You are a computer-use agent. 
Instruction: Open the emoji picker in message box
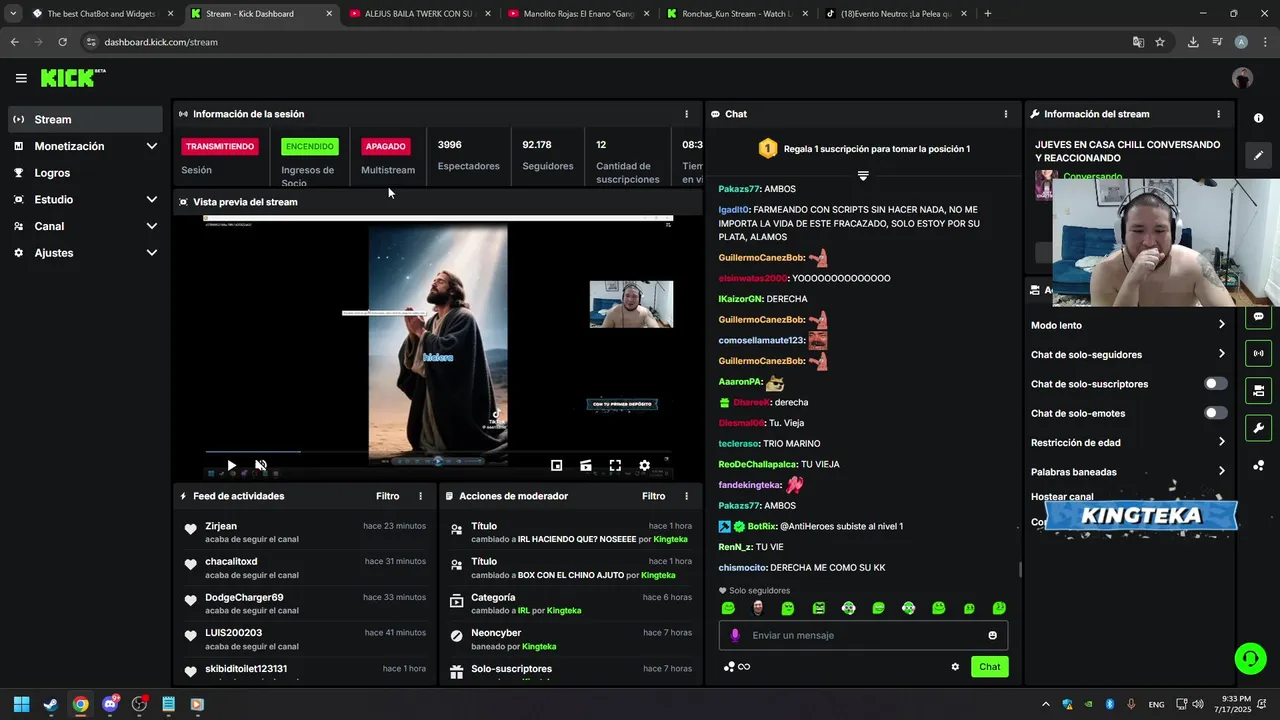[x=992, y=635]
